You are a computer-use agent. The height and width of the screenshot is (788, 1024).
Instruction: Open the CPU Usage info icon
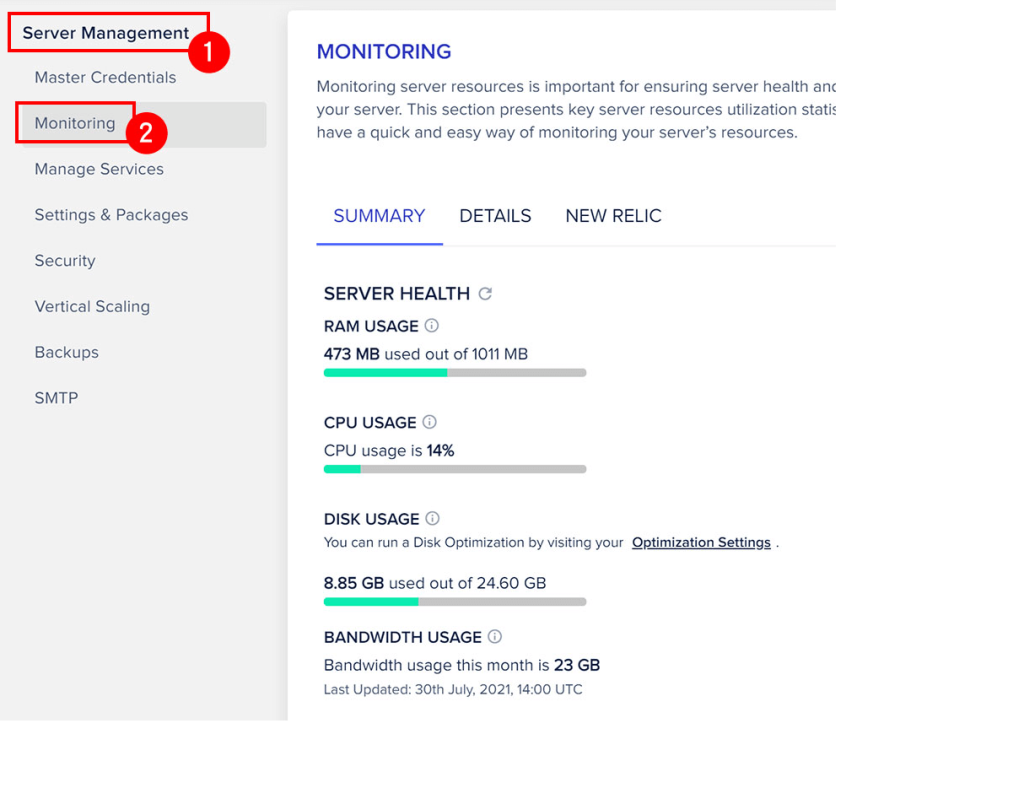(429, 422)
